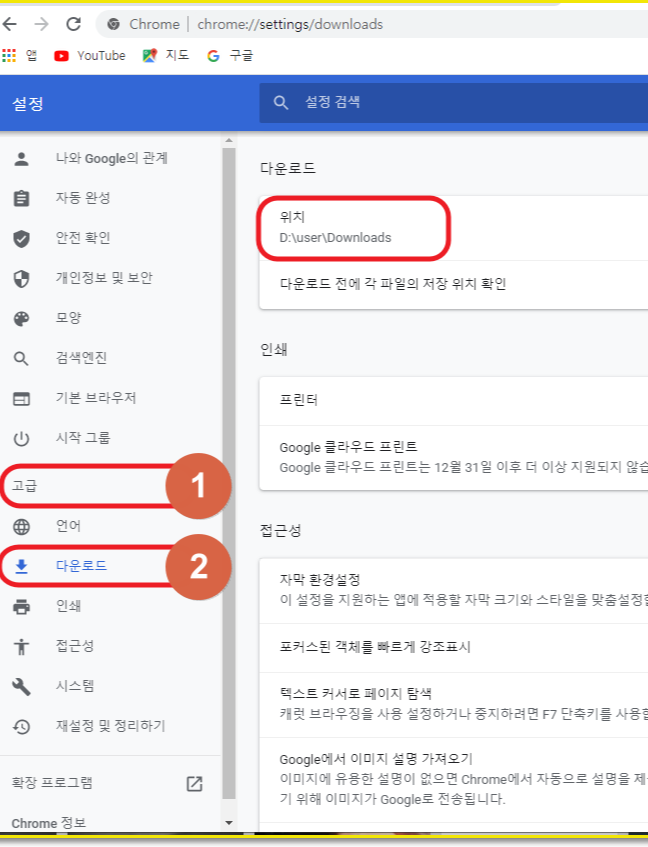This screenshot has width=648, height=847.
Task: Click the download arrow icon in sidebar
Action: point(22,566)
